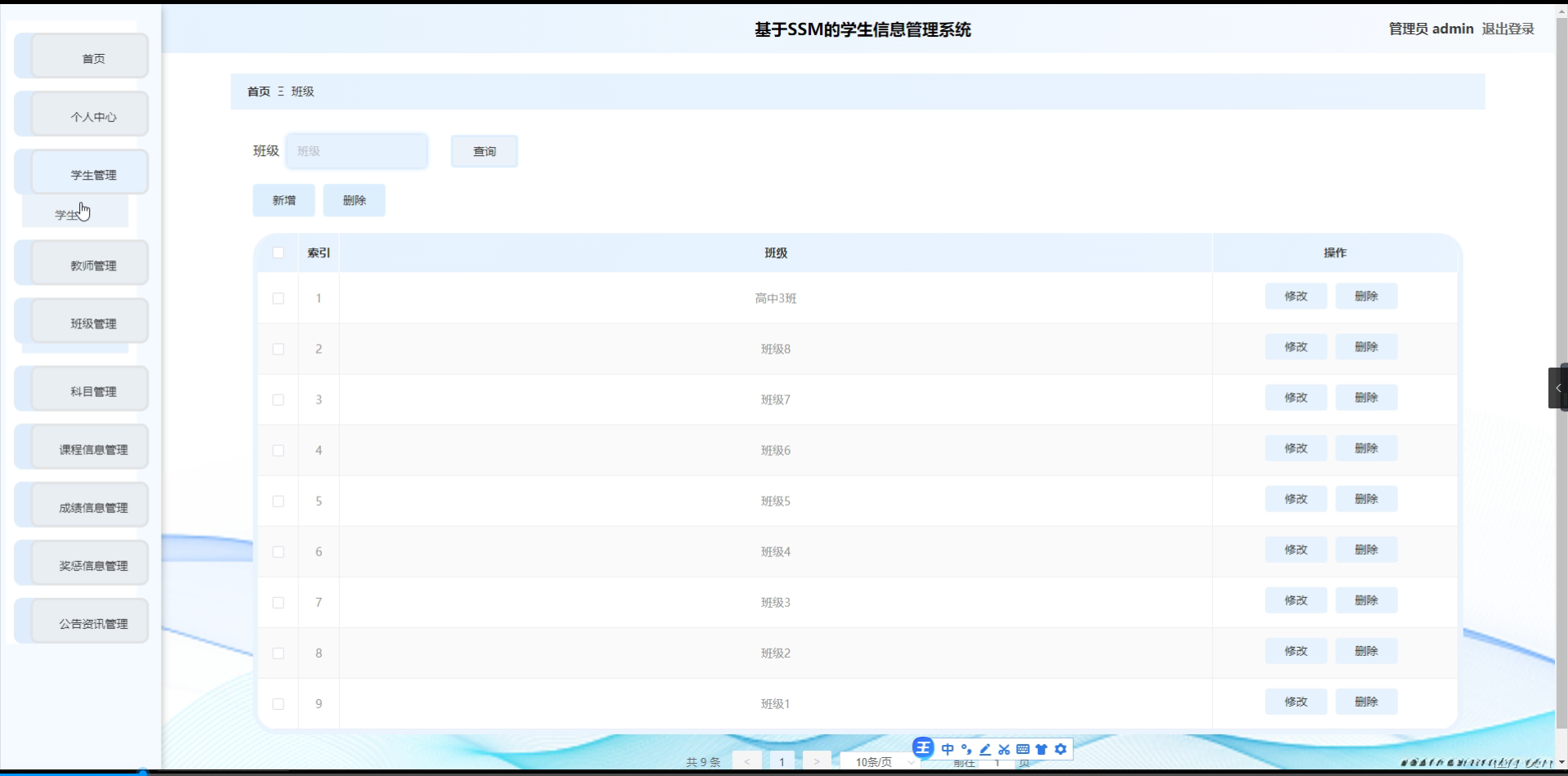Click the 新增 add button

(284, 200)
